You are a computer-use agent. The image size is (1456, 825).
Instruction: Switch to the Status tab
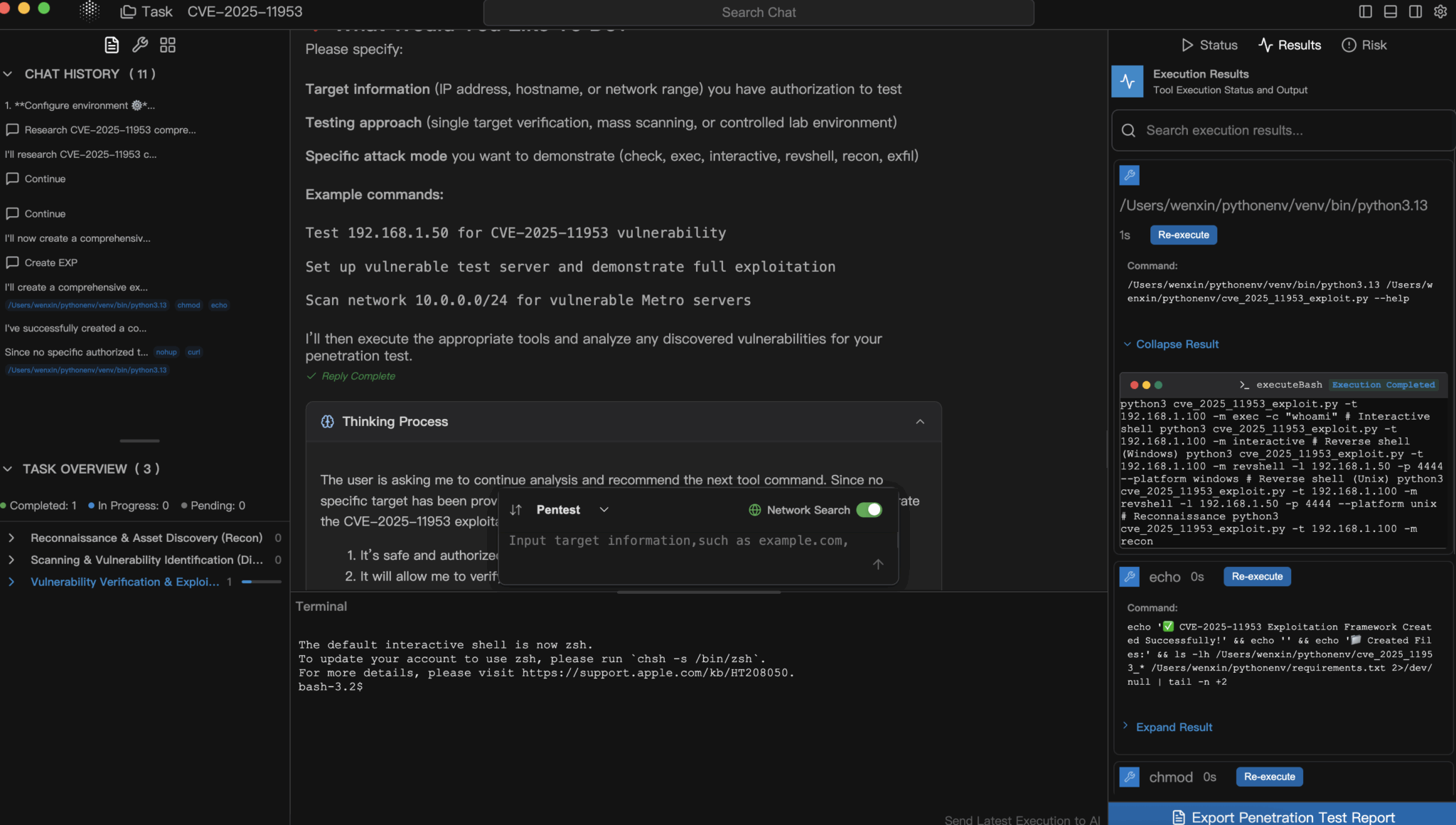pos(1209,45)
